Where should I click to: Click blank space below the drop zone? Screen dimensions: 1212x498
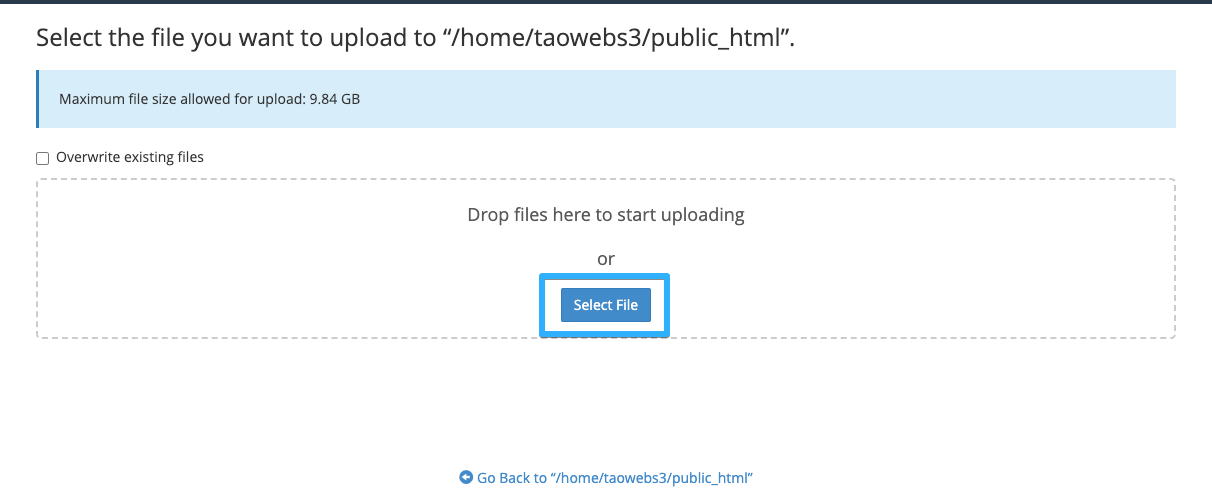pyautogui.click(x=606, y=400)
